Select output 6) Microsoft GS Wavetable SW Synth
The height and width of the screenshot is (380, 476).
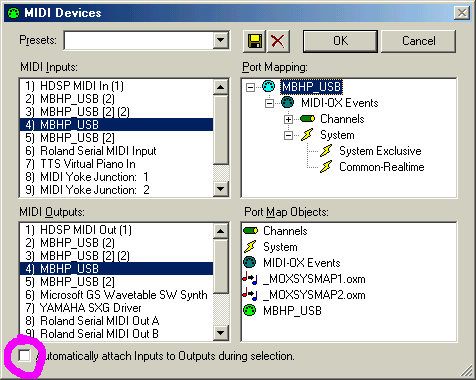(117, 295)
